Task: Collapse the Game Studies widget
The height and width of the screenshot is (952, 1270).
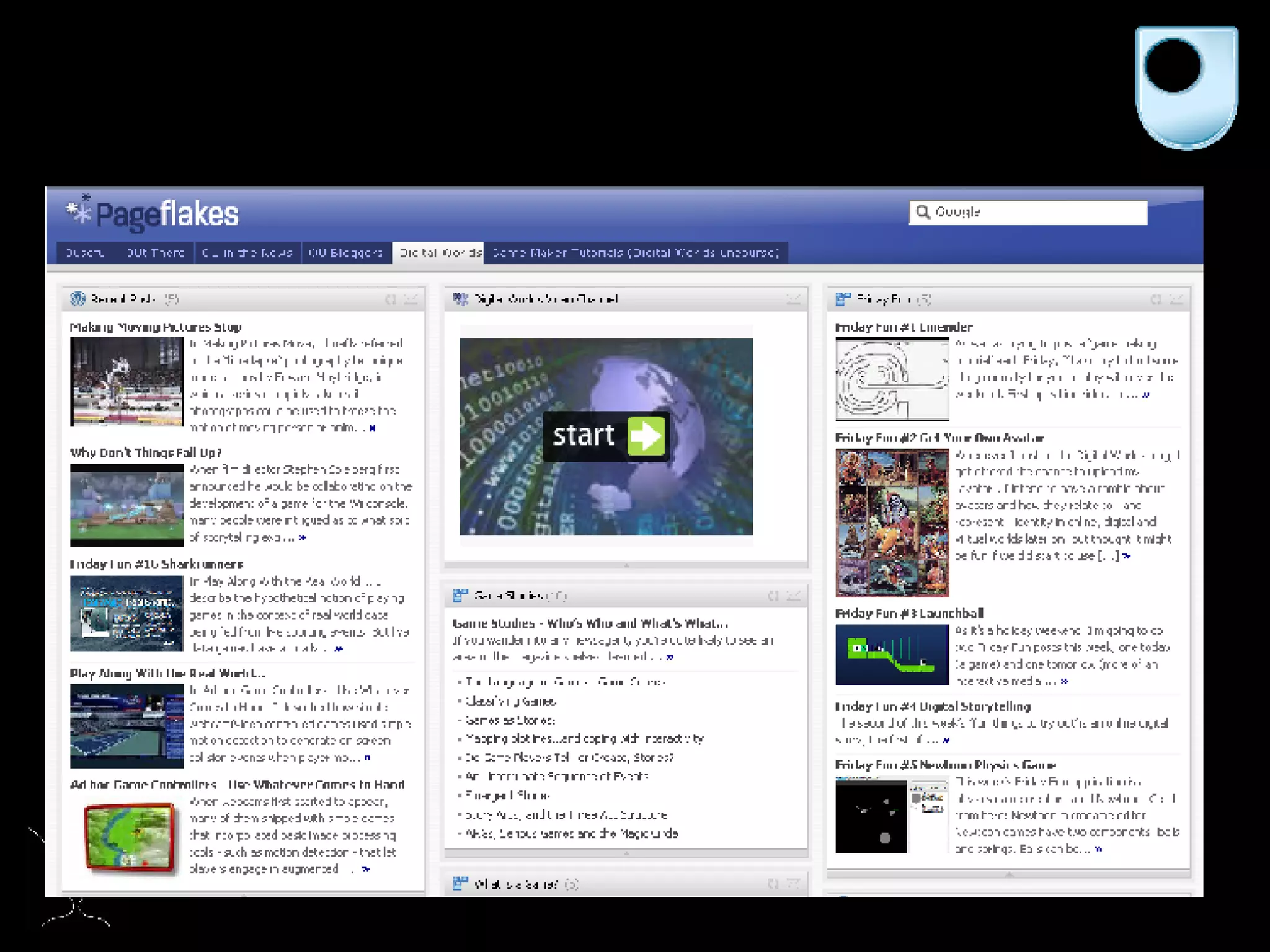Action: click(793, 596)
